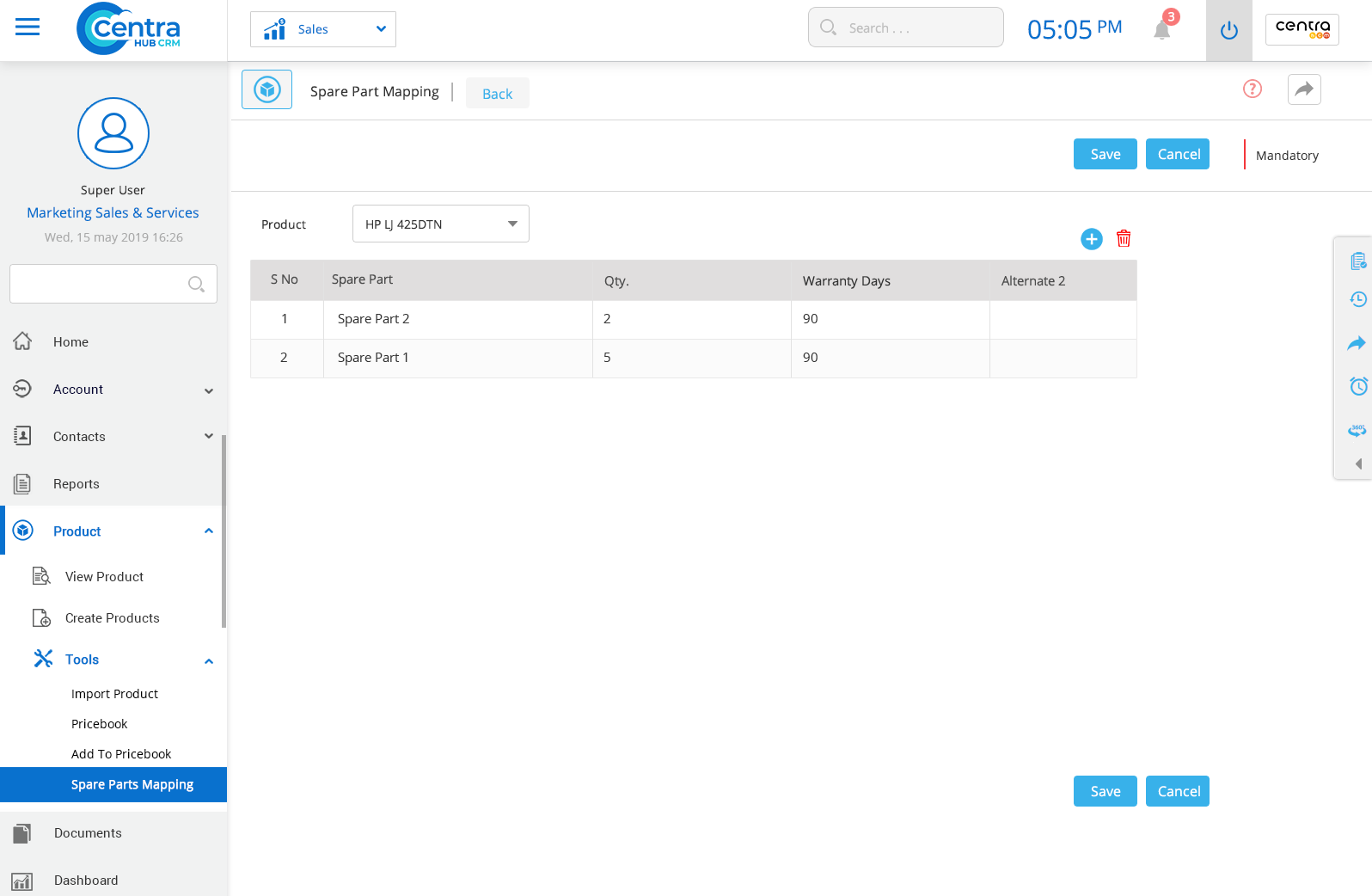Viewport: 1372px width, 896px height.
Task: Delete spare part row with trash icon
Action: [1124, 238]
